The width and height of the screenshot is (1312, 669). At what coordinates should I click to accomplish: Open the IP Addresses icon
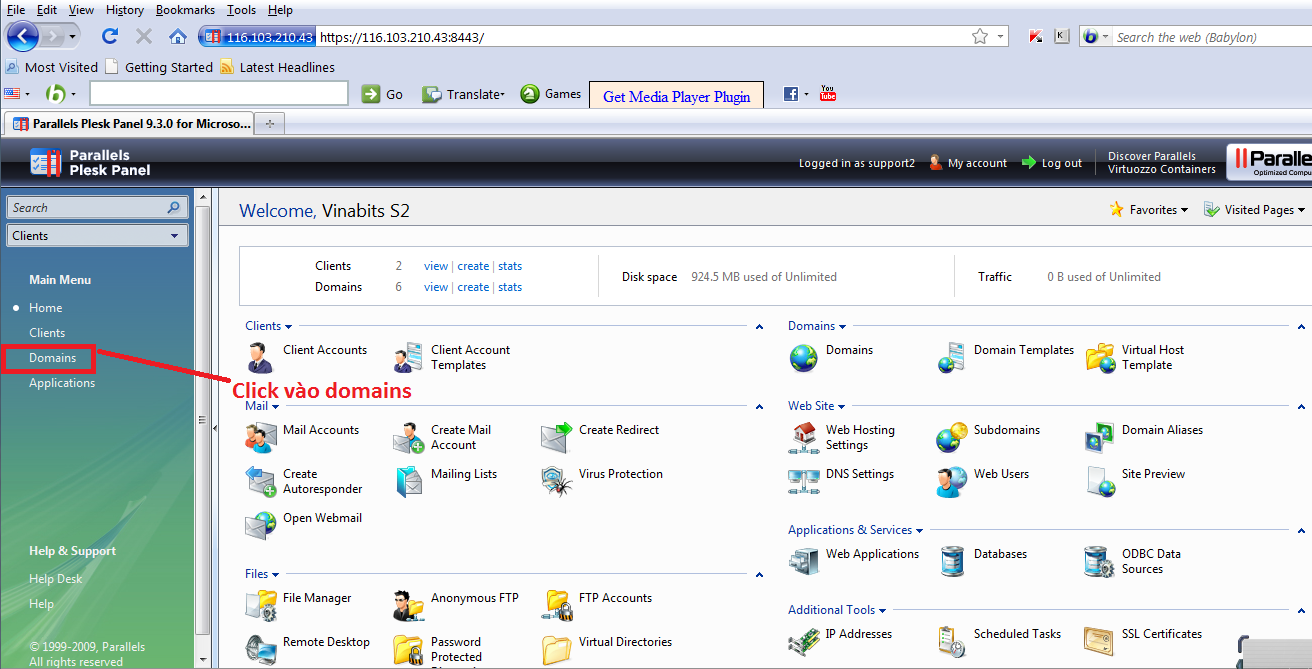[x=803, y=642]
